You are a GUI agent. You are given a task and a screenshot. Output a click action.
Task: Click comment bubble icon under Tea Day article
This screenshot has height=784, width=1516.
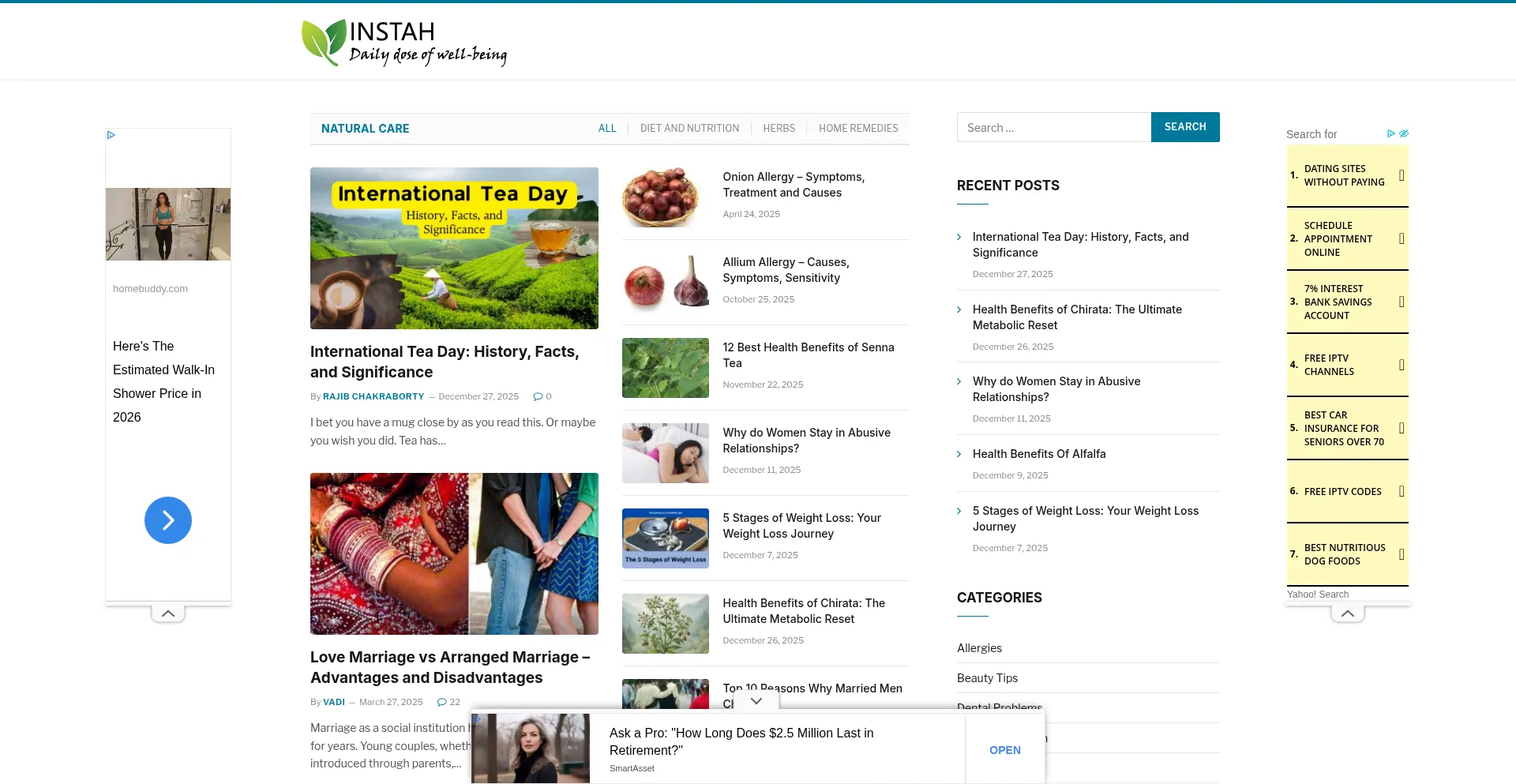(x=538, y=396)
